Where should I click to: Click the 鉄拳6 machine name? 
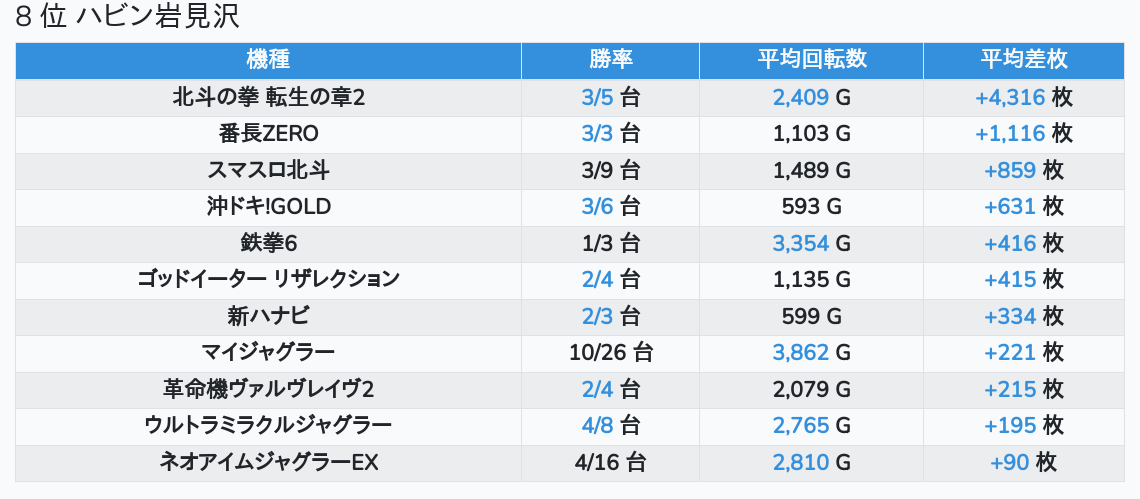point(268,242)
